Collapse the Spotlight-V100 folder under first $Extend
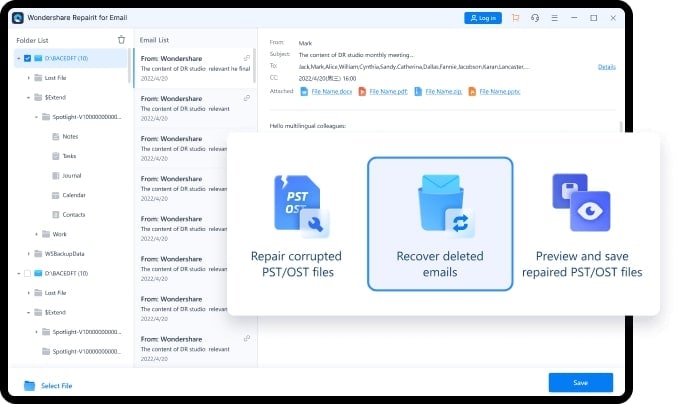 36,117
